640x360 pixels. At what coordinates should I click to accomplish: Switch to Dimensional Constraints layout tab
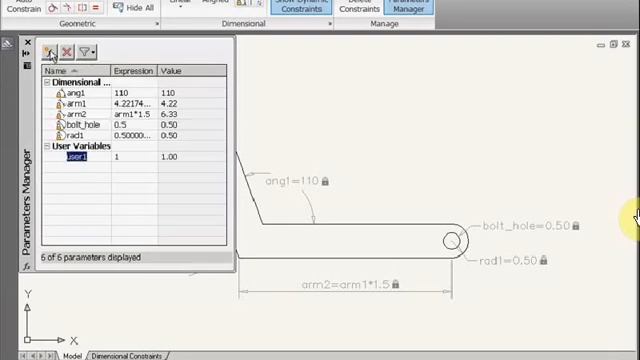click(127, 356)
